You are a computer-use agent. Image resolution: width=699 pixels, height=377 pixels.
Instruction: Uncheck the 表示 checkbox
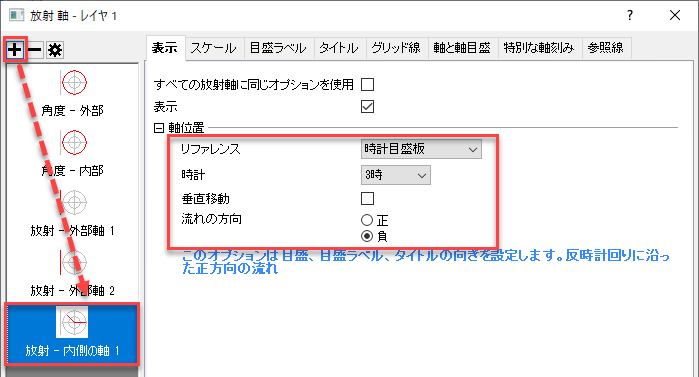tap(367, 107)
